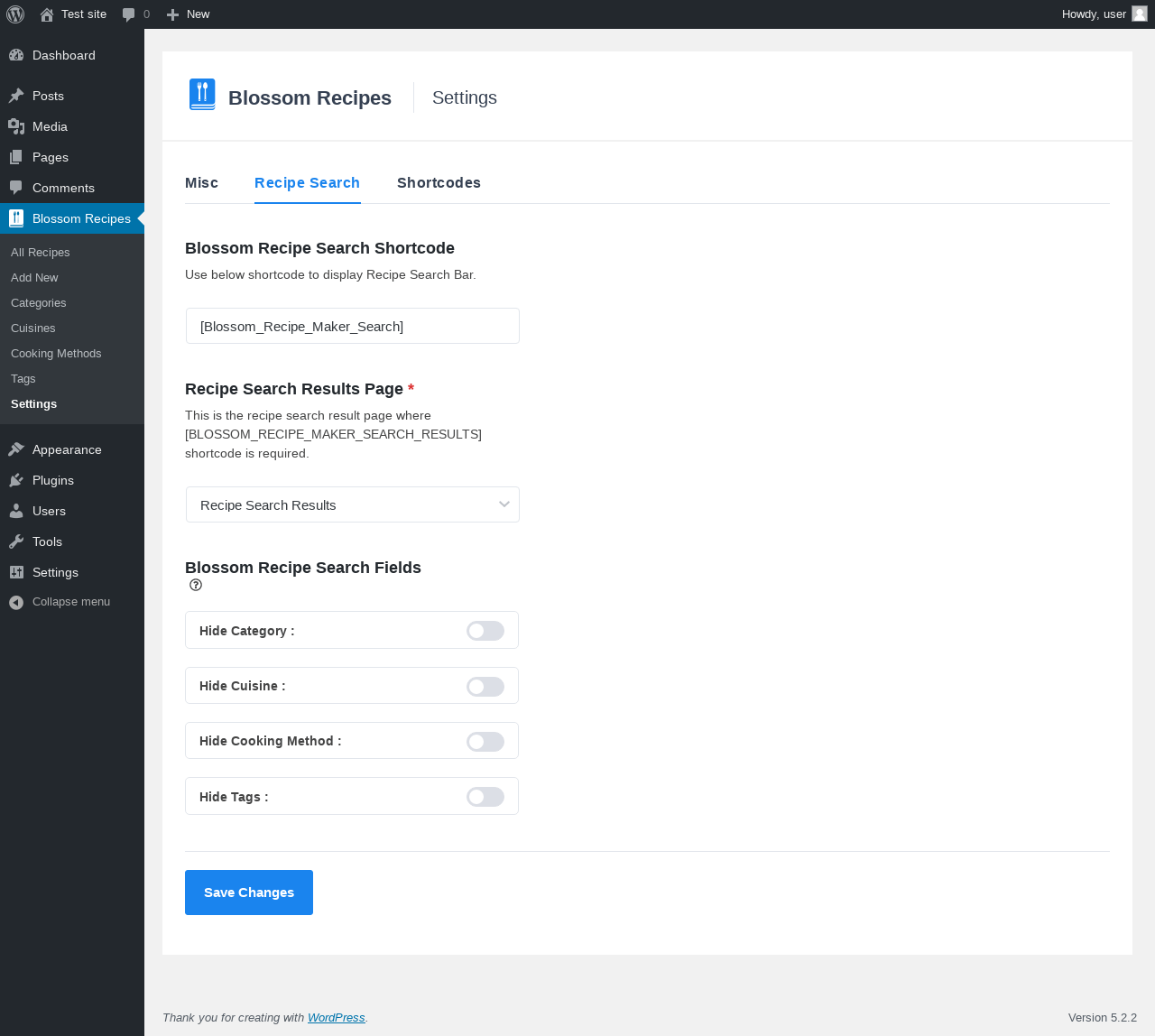Viewport: 1155px width, 1036px height.
Task: Click the Dashboard menu label
Action: click(x=64, y=55)
